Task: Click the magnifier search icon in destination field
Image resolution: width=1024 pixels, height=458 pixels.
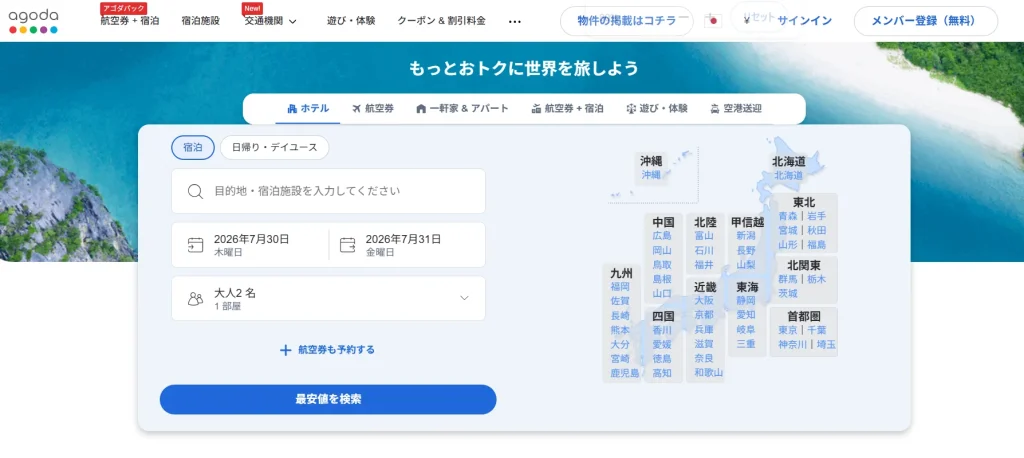Action: [195, 191]
